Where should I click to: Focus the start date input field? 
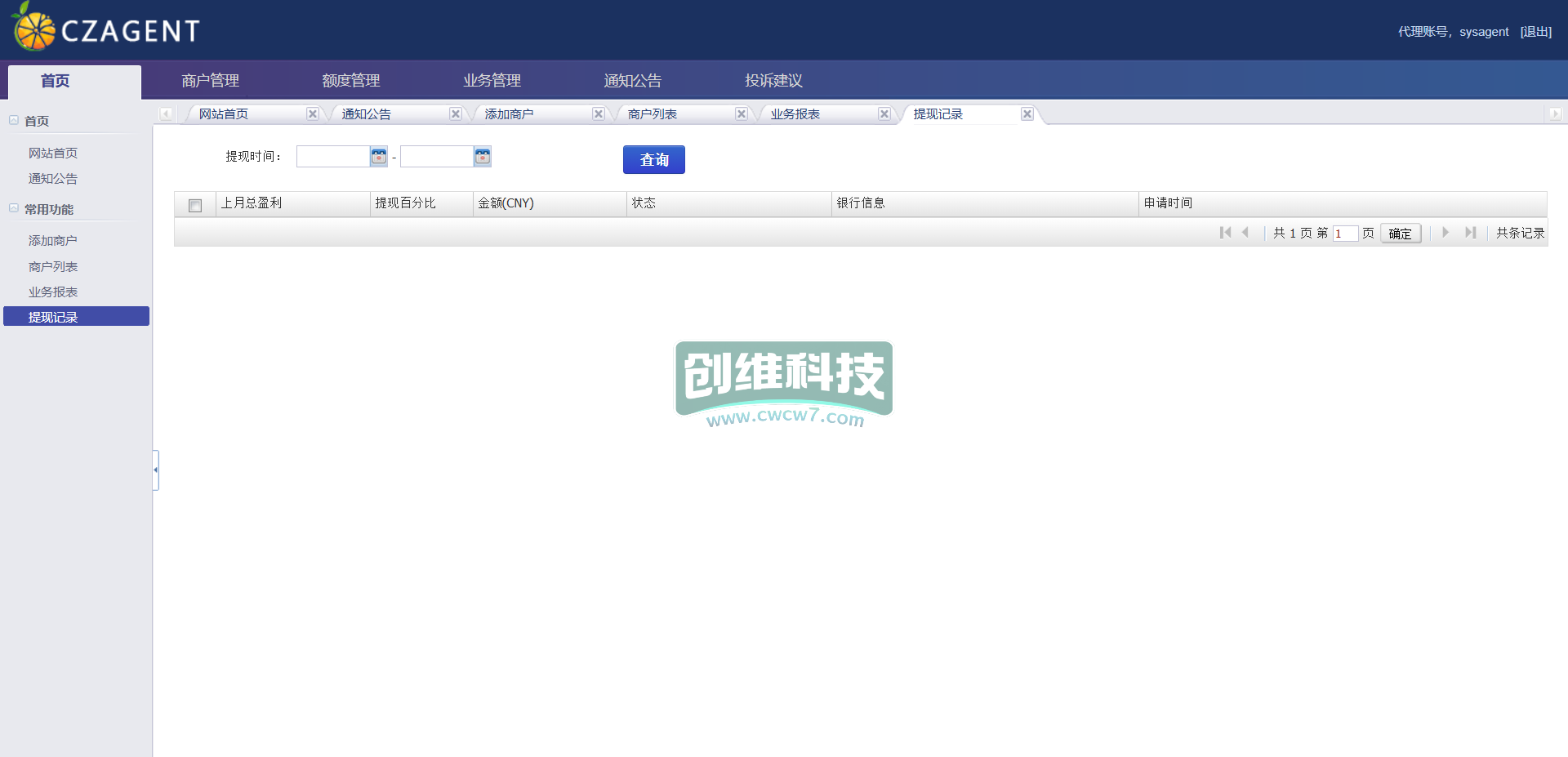coord(333,157)
